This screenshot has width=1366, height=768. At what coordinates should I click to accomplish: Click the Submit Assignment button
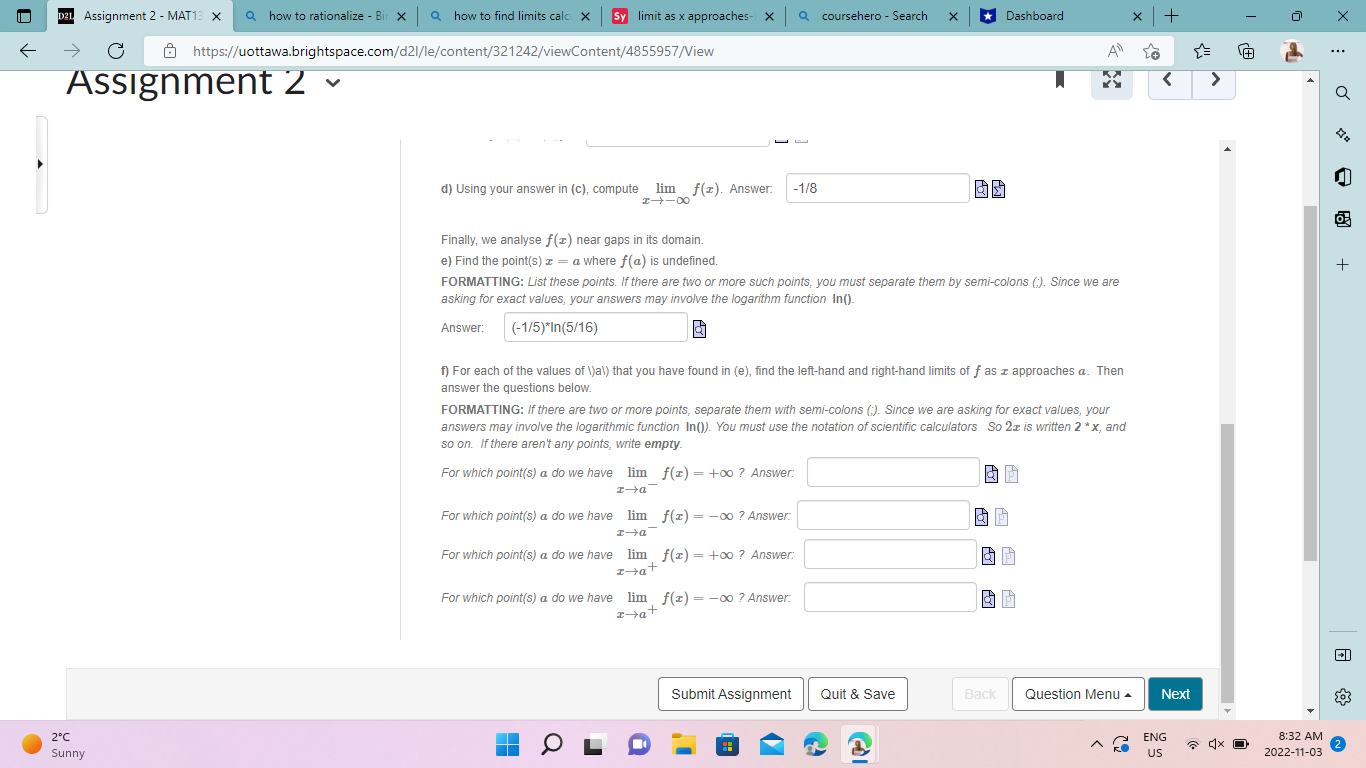click(x=730, y=693)
